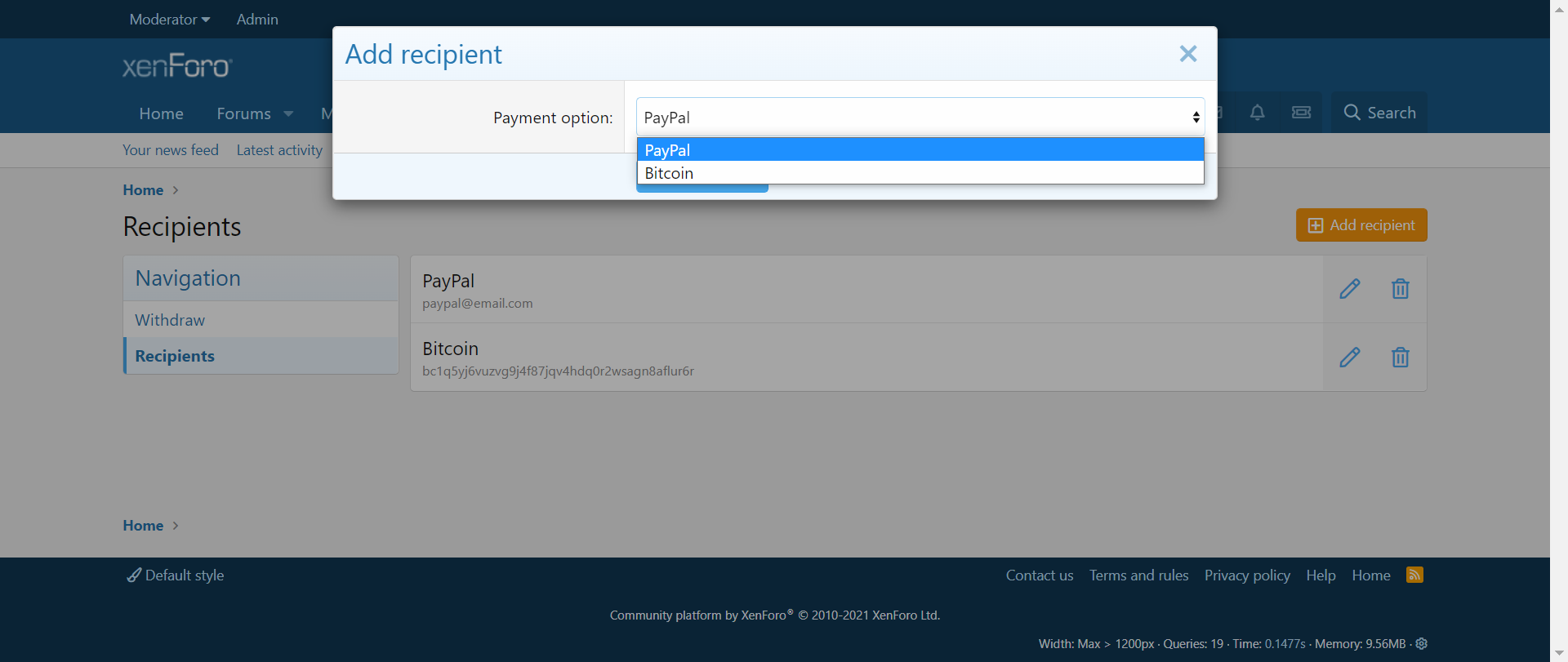Viewport: 1568px width, 662px height.
Task: Open the RSS feed icon
Action: coord(1415,575)
